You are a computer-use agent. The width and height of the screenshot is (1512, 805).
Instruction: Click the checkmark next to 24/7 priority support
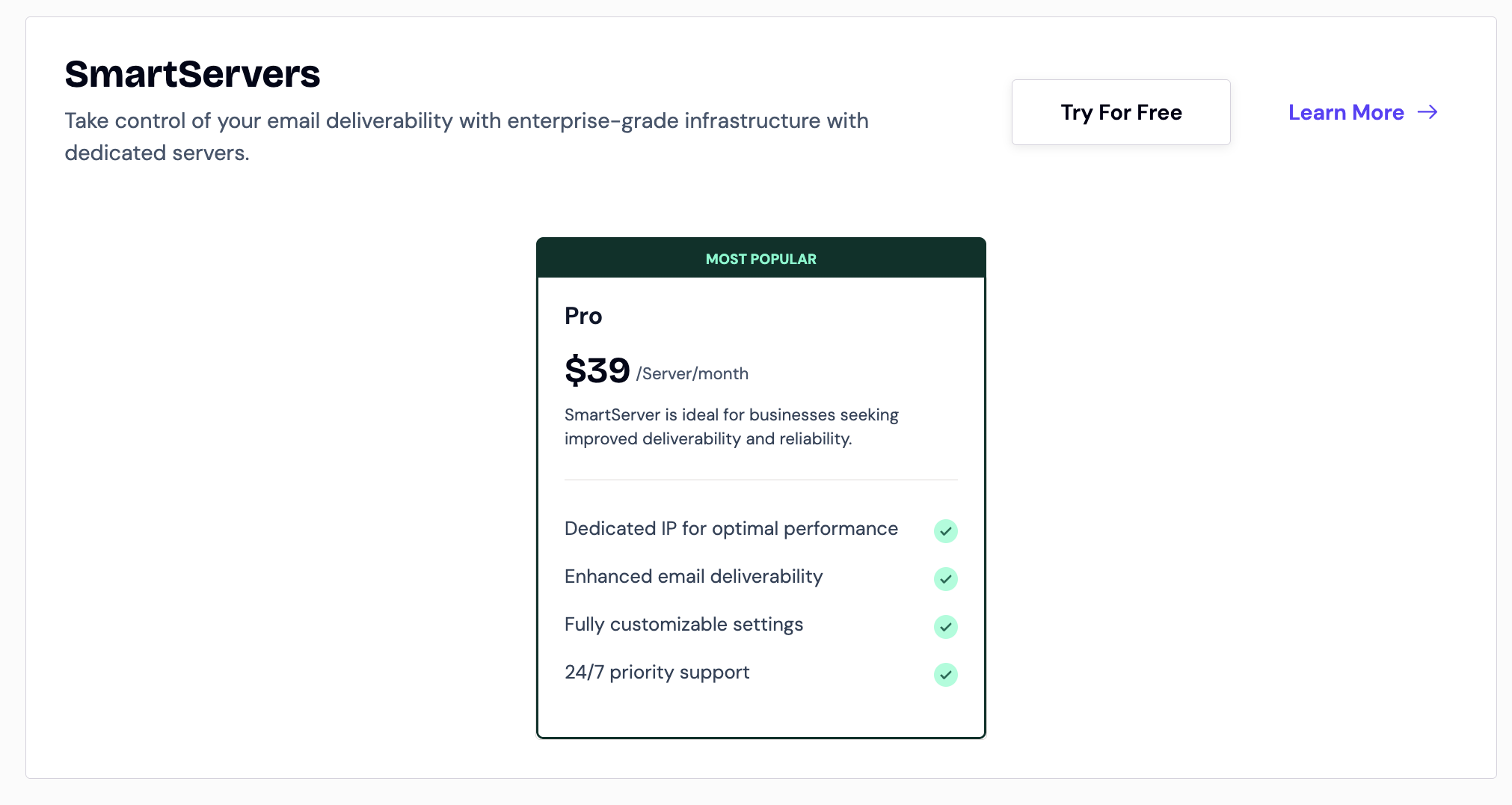(x=946, y=675)
